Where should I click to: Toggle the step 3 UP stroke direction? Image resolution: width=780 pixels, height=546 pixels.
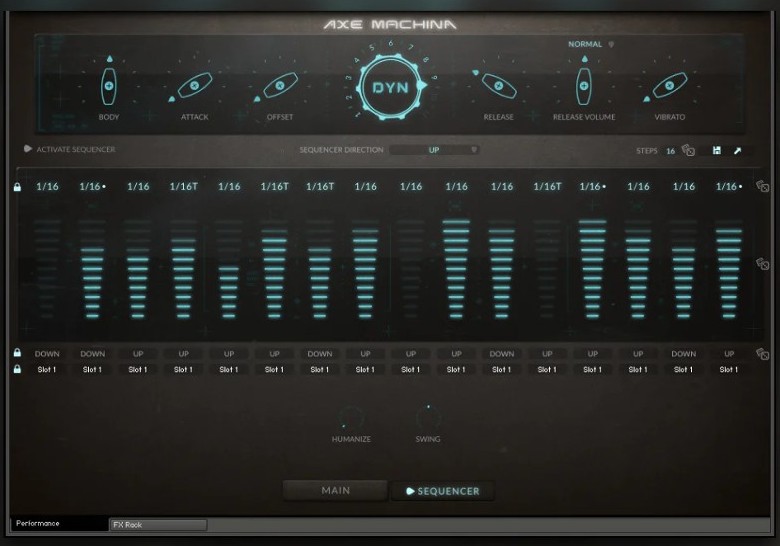pos(138,354)
